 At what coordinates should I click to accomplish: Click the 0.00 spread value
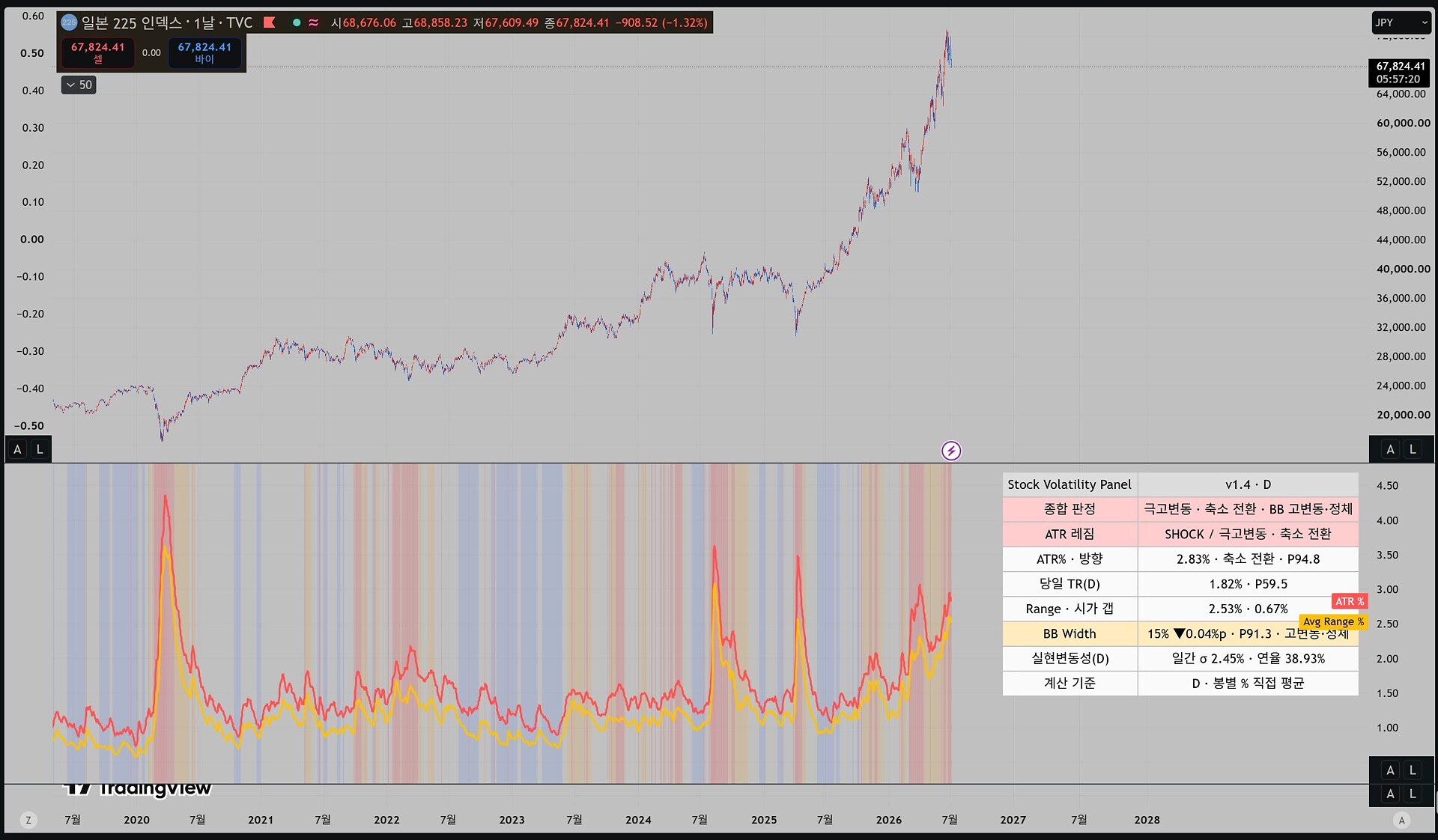pos(151,52)
